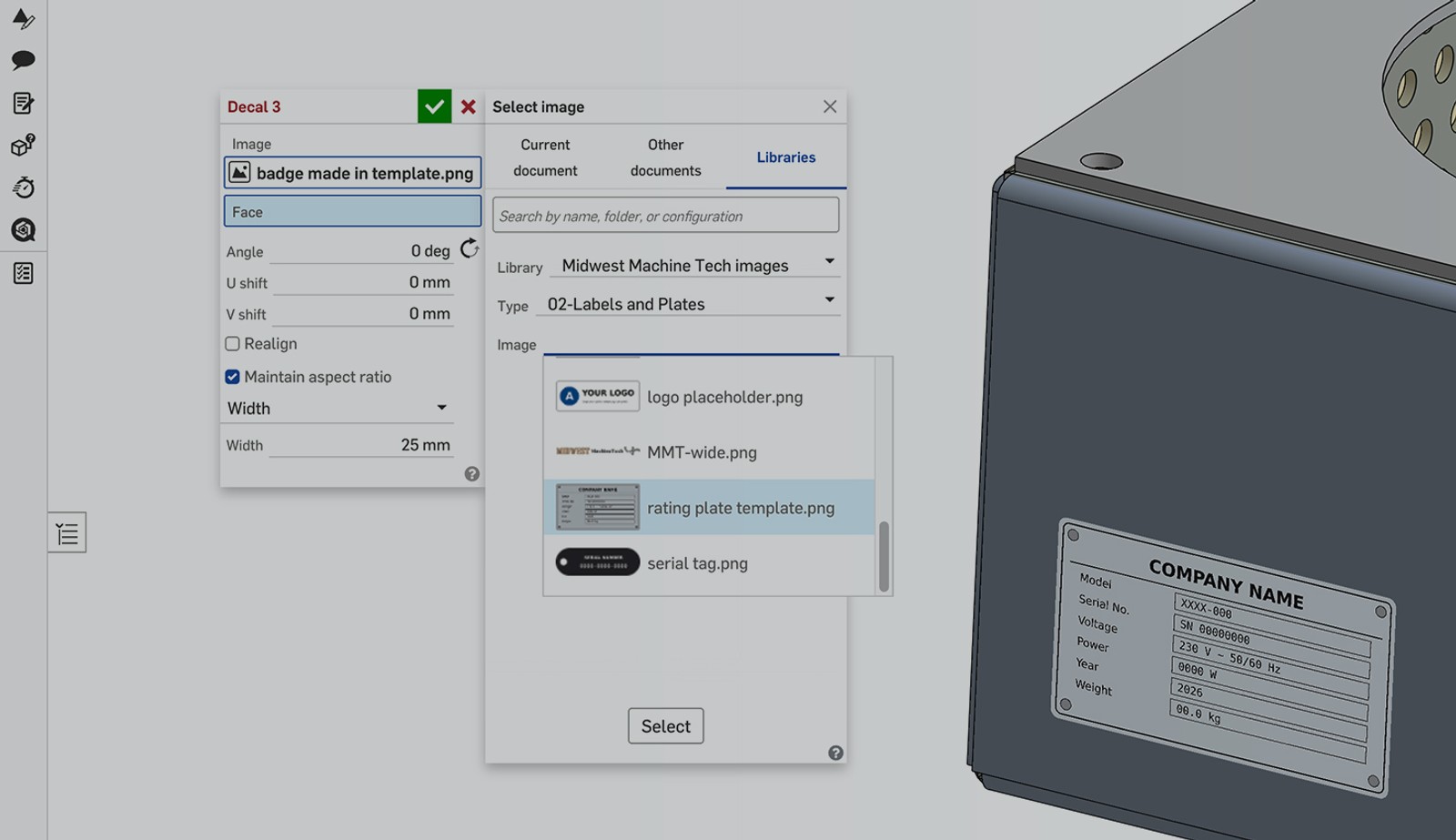Image resolution: width=1456 pixels, height=840 pixels.
Task: Click the V shift value field
Action: click(363, 314)
